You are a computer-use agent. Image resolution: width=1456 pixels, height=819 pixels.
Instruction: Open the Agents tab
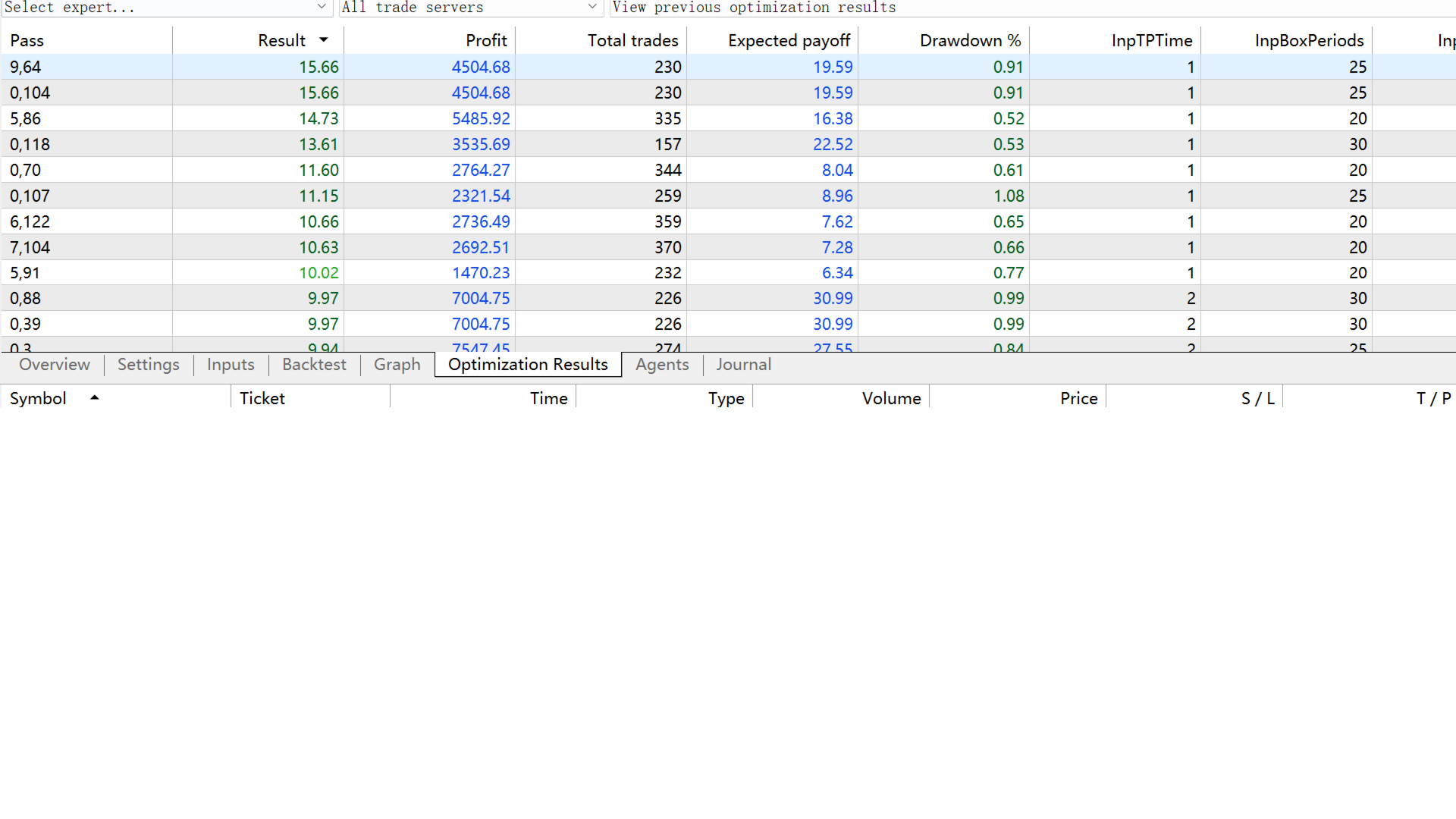(662, 365)
